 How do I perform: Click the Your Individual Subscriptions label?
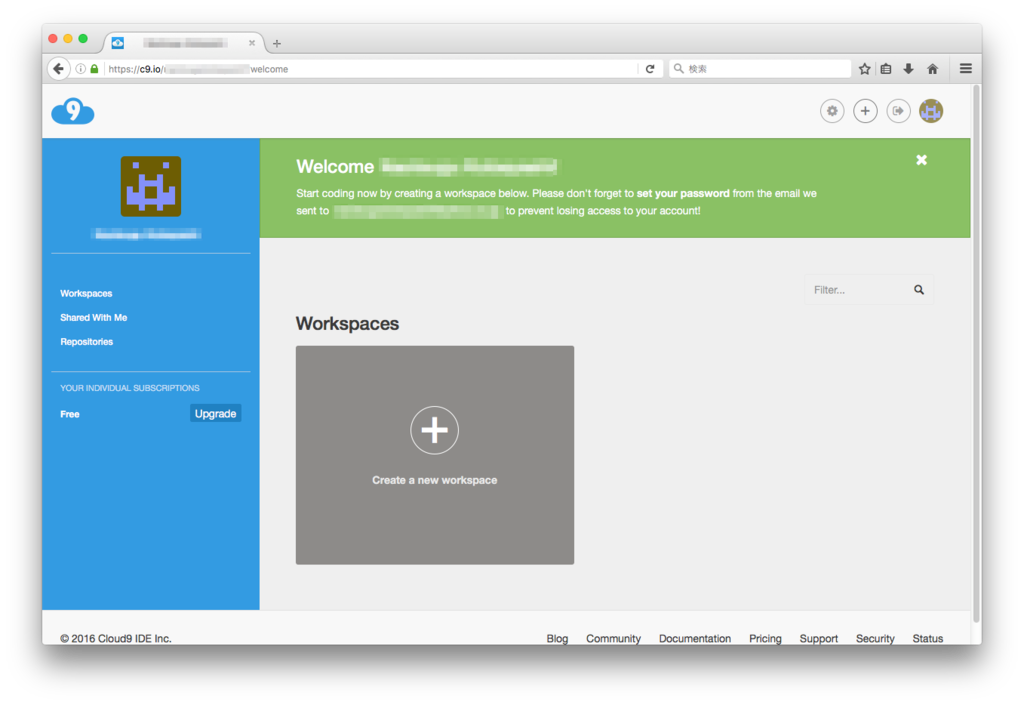coord(130,388)
